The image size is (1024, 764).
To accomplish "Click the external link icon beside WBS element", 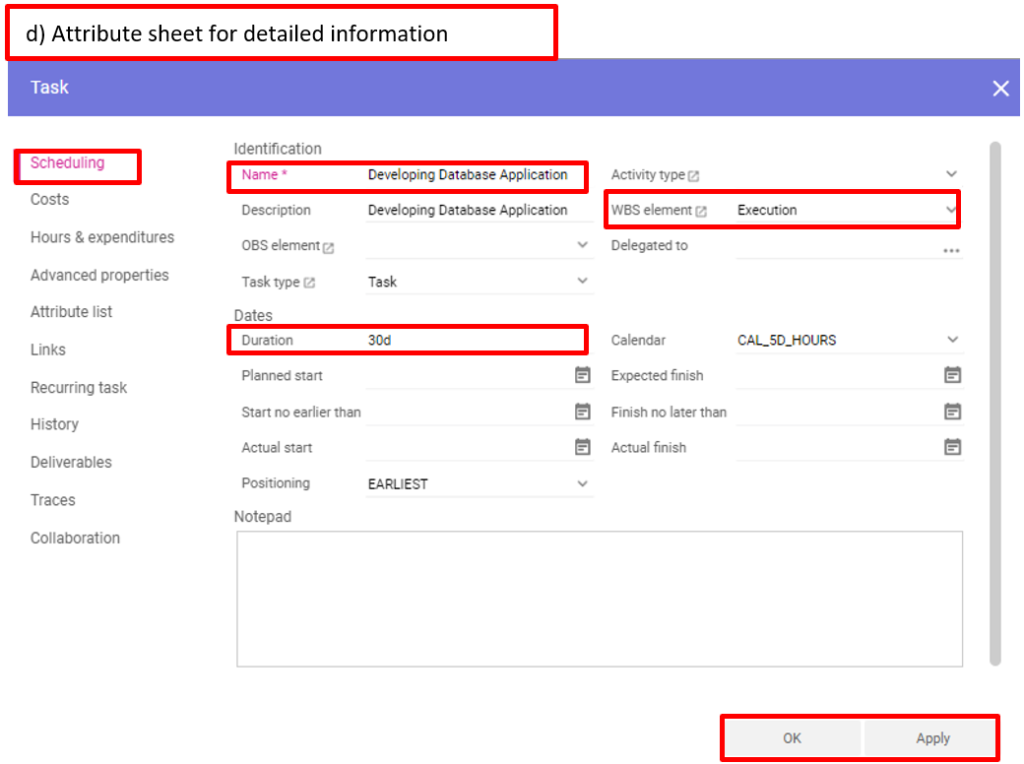I will [701, 211].
